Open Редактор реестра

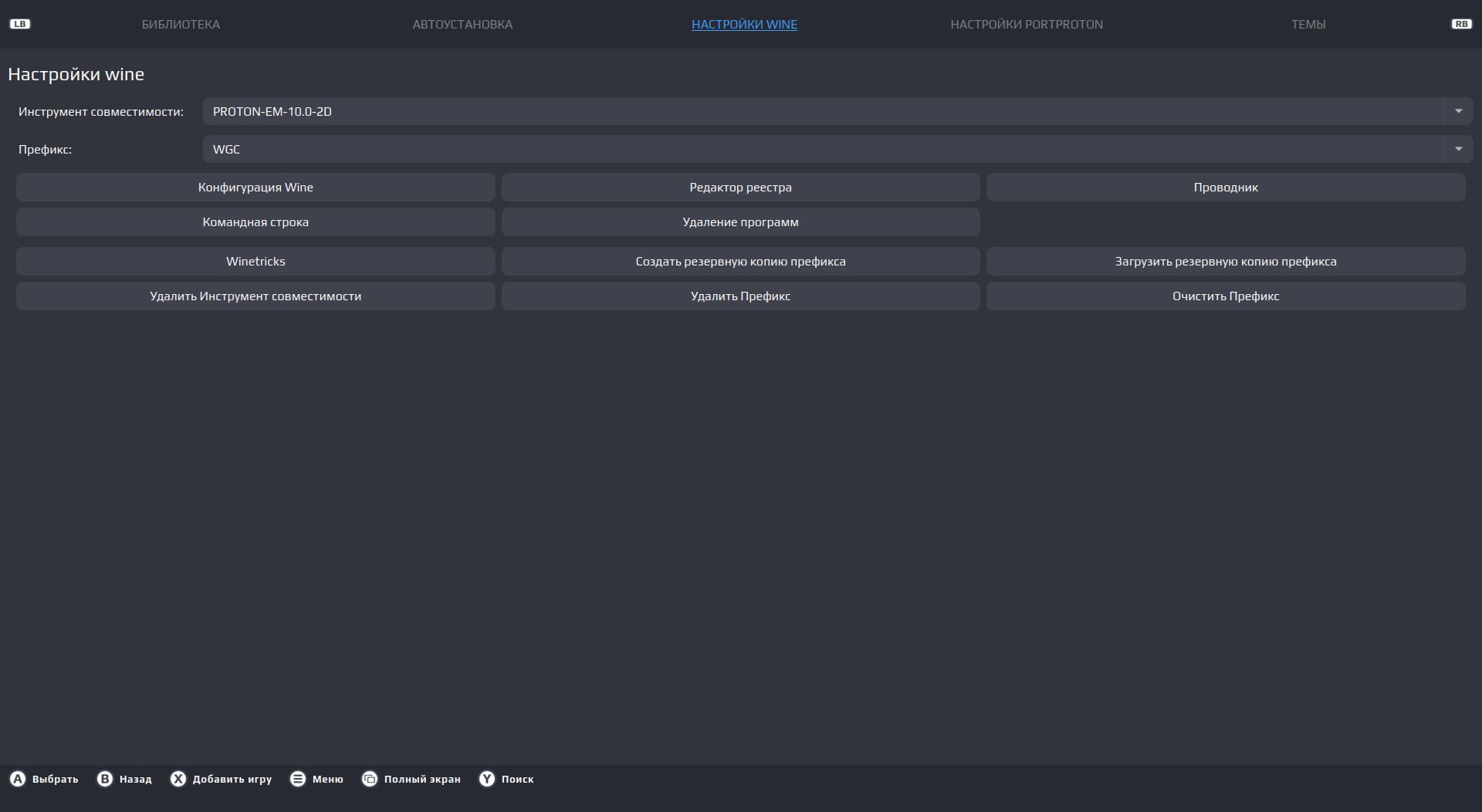[740, 188]
